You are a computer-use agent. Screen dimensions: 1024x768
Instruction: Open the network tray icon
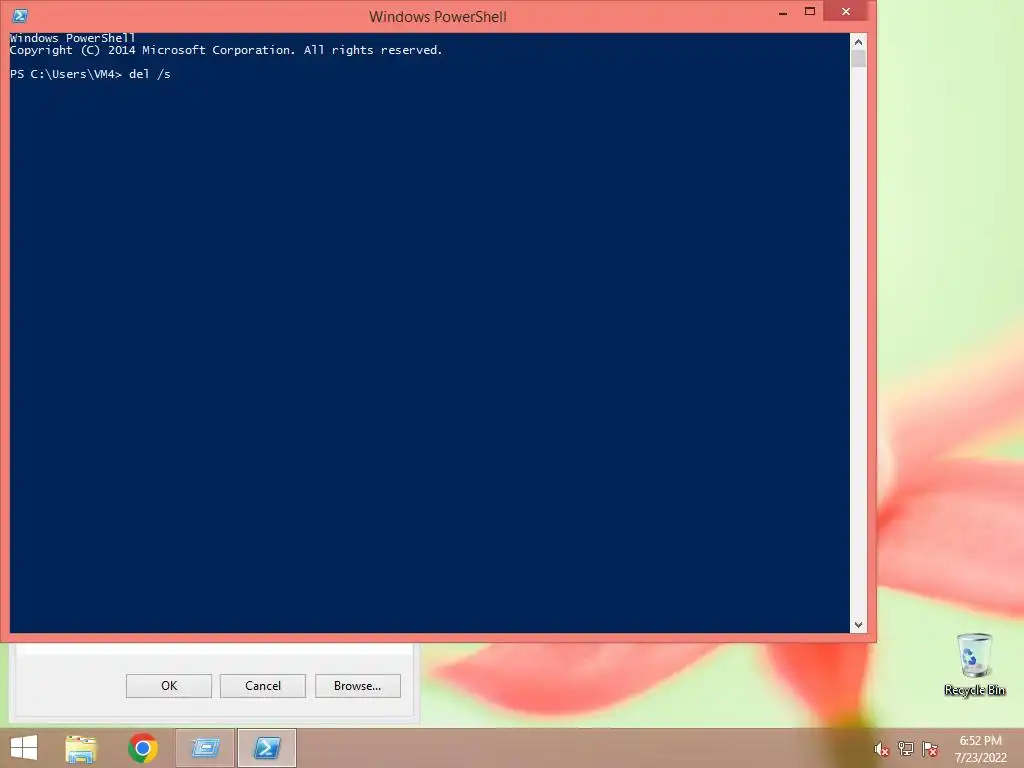pyautogui.click(x=906, y=748)
